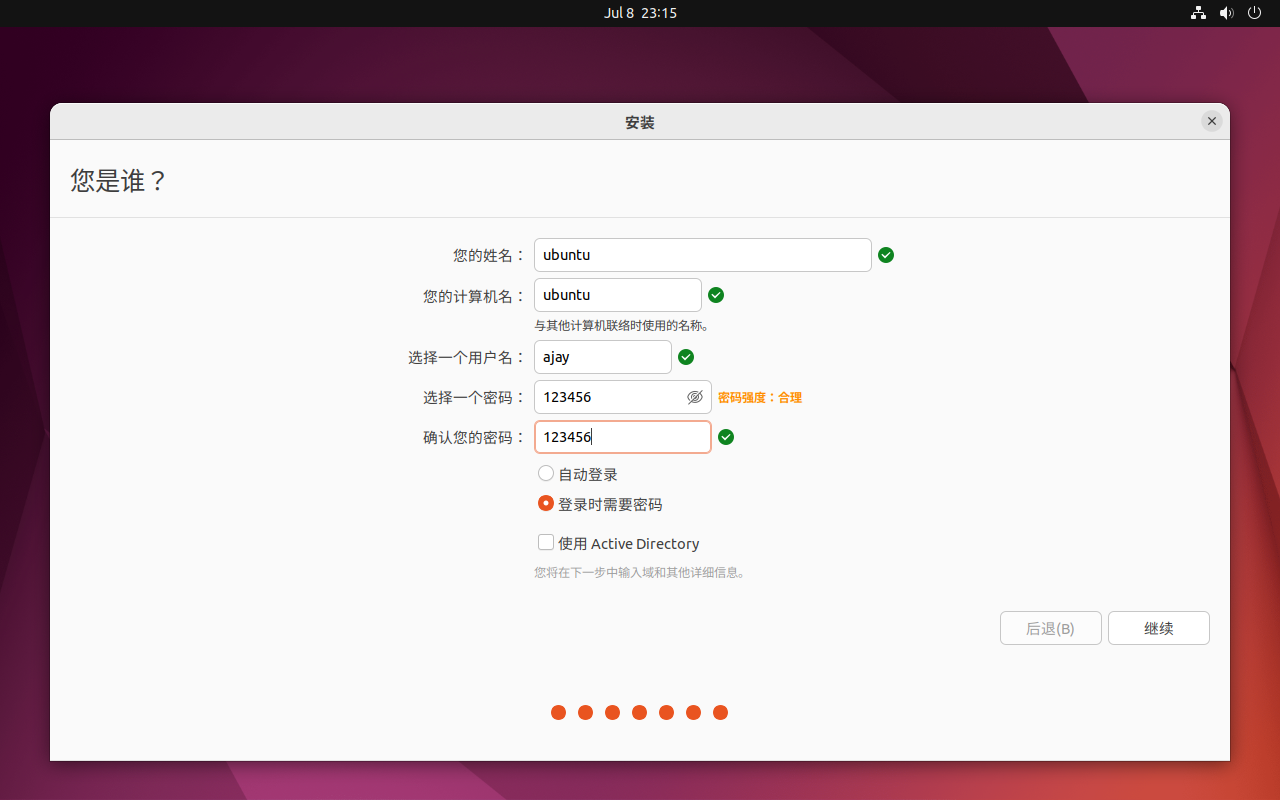Click the 您的姓名 text field

[702, 255]
